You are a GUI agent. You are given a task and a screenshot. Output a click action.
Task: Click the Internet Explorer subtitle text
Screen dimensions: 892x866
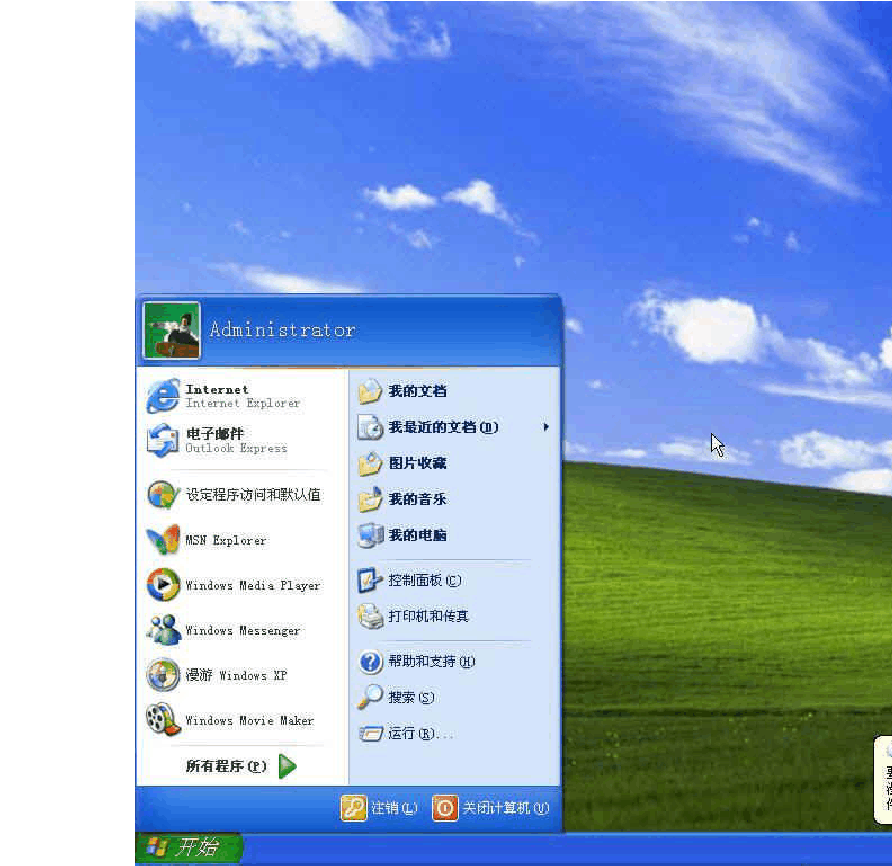pos(242,403)
